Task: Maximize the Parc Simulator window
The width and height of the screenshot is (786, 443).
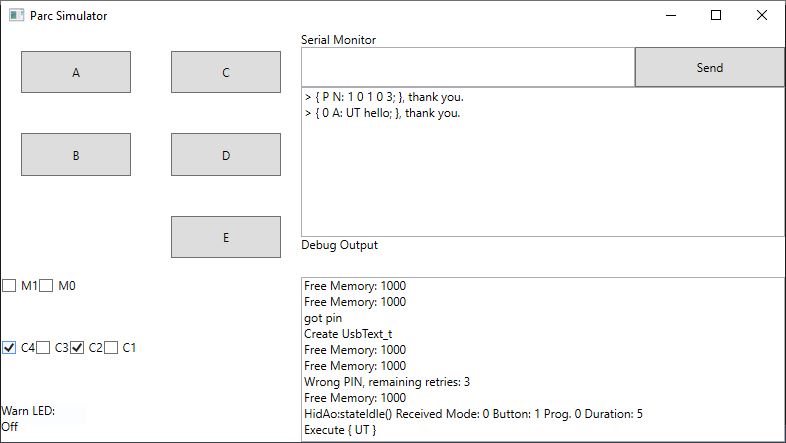Action: tap(716, 16)
